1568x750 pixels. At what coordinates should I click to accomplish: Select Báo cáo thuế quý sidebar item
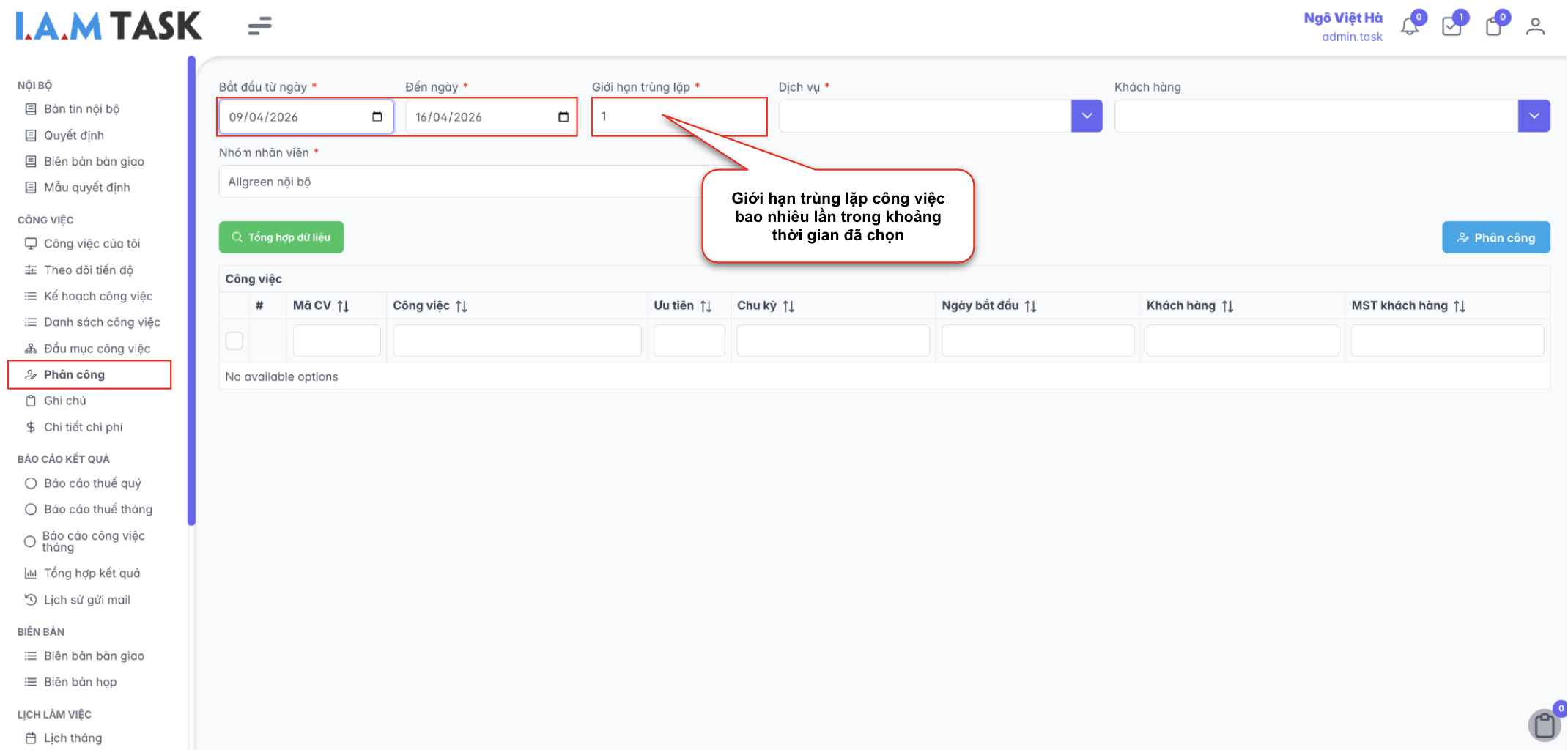pyautogui.click(x=92, y=483)
